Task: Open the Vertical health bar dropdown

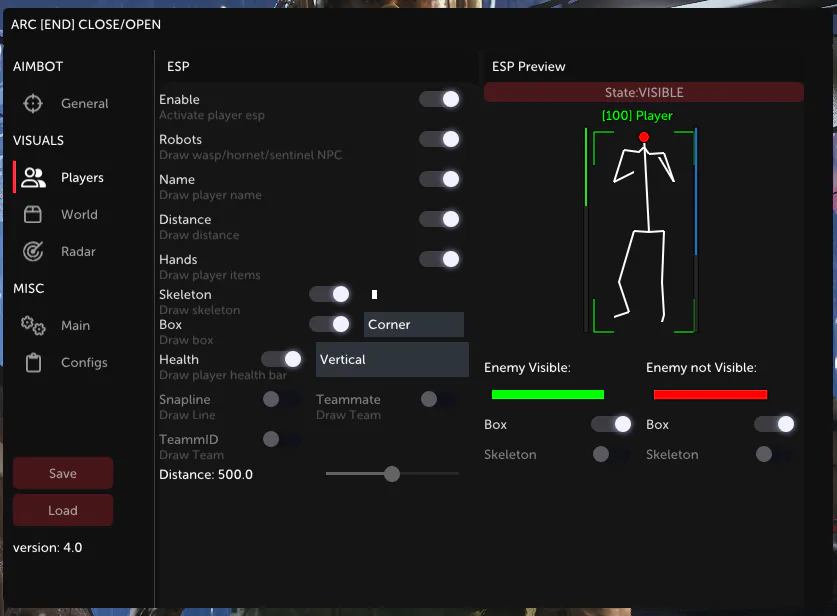Action: pos(391,358)
